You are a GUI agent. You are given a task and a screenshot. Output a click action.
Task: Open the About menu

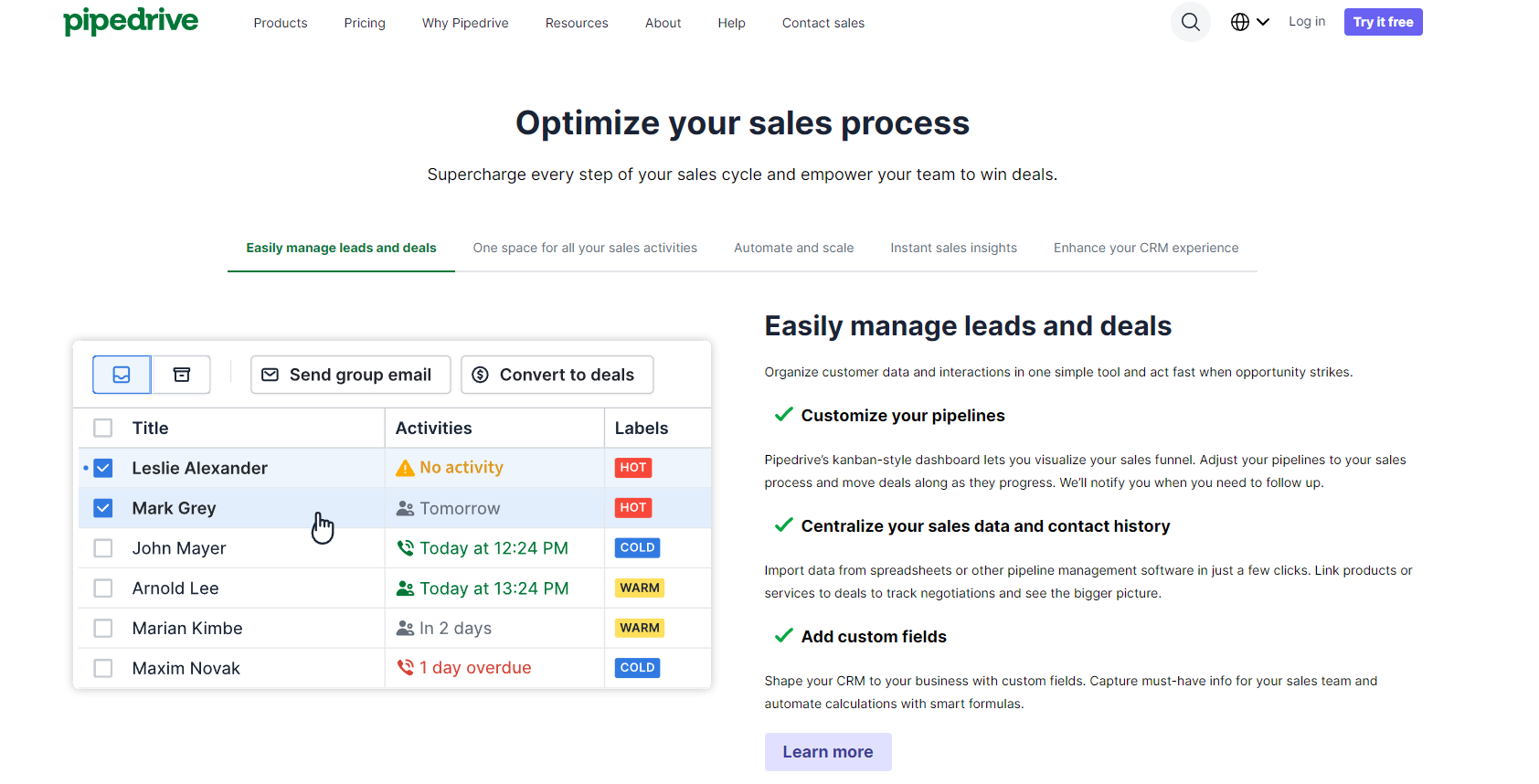[663, 23]
